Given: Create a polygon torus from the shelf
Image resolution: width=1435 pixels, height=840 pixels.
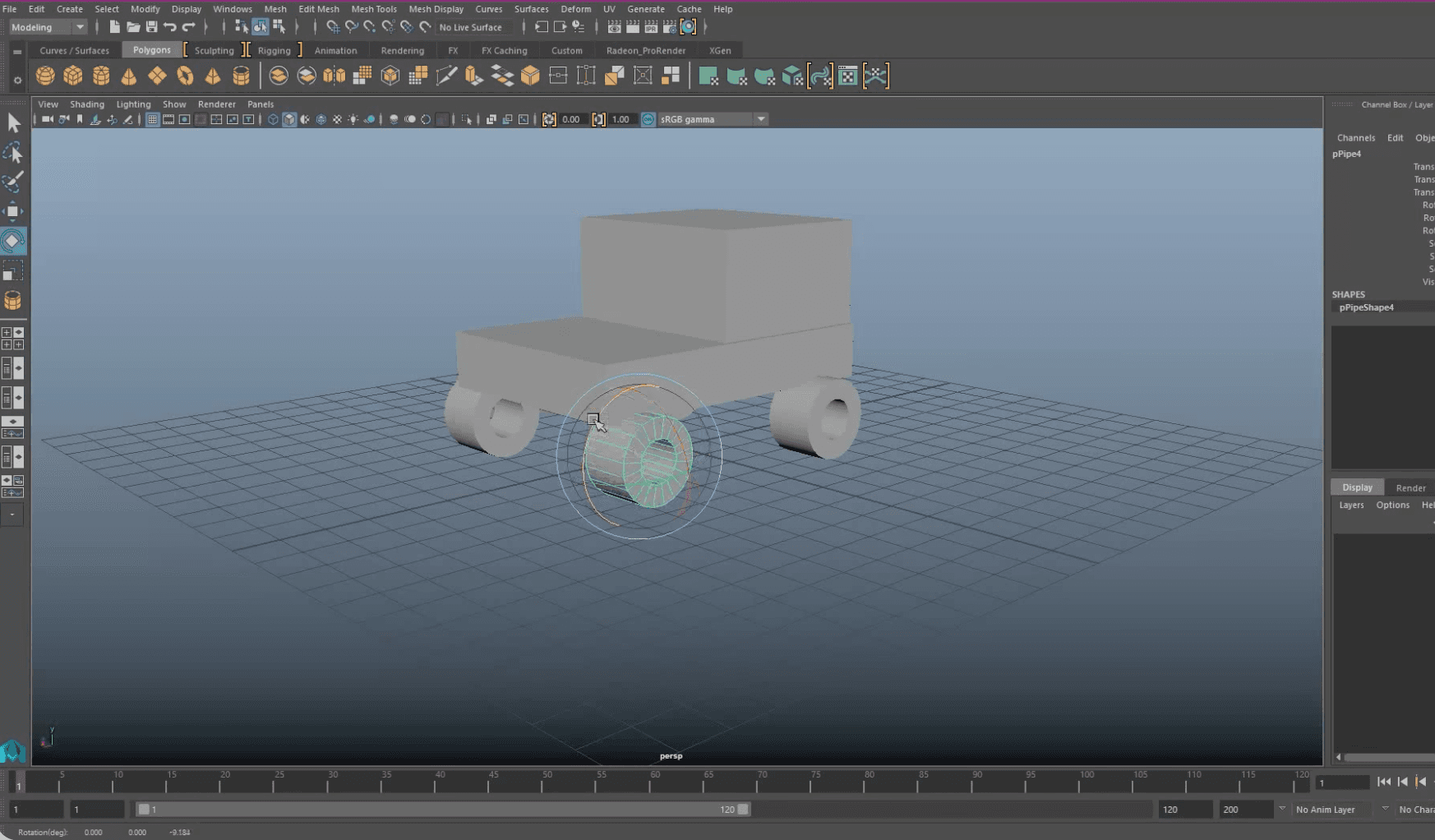Looking at the screenshot, I should (185, 76).
